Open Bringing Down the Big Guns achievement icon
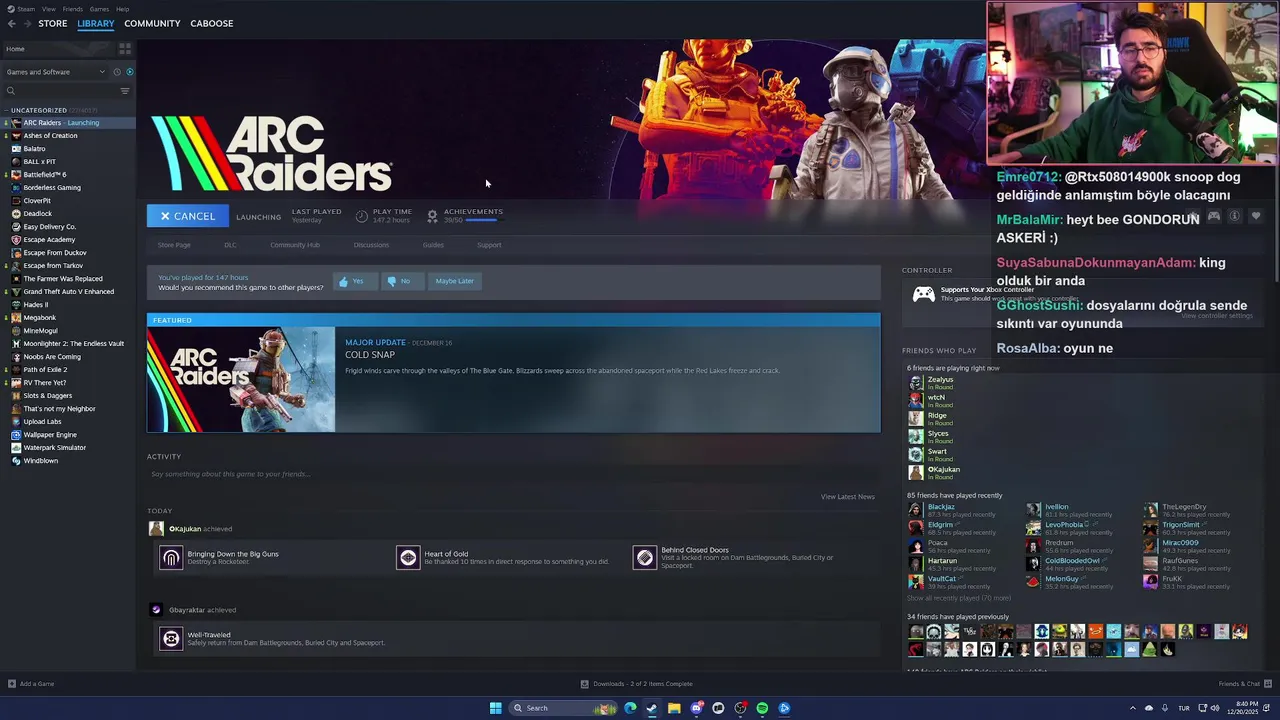Viewport: 1280px width, 720px height. 171,558
